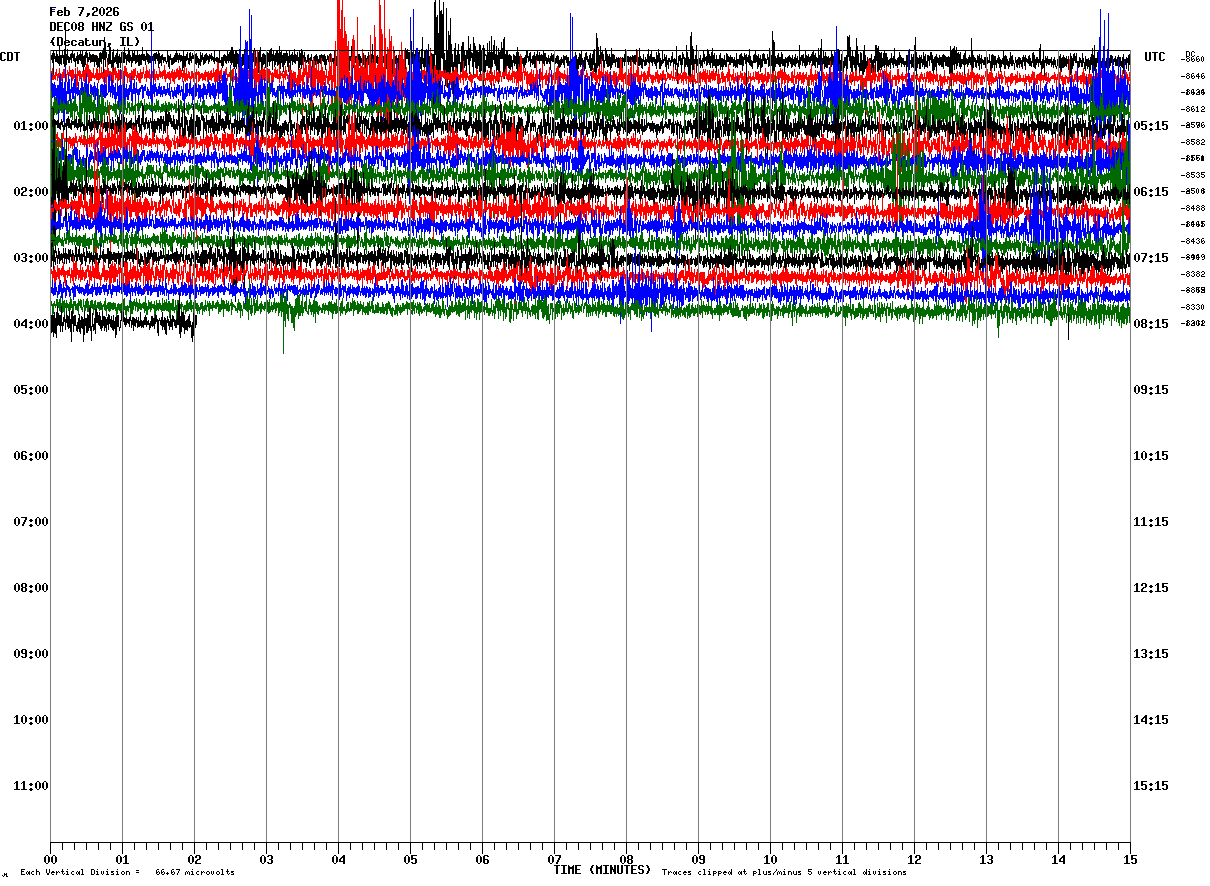Viewport: 1210px width, 886px height.
Task: Click minute tick label '09' on time axis
Action: click(x=698, y=859)
